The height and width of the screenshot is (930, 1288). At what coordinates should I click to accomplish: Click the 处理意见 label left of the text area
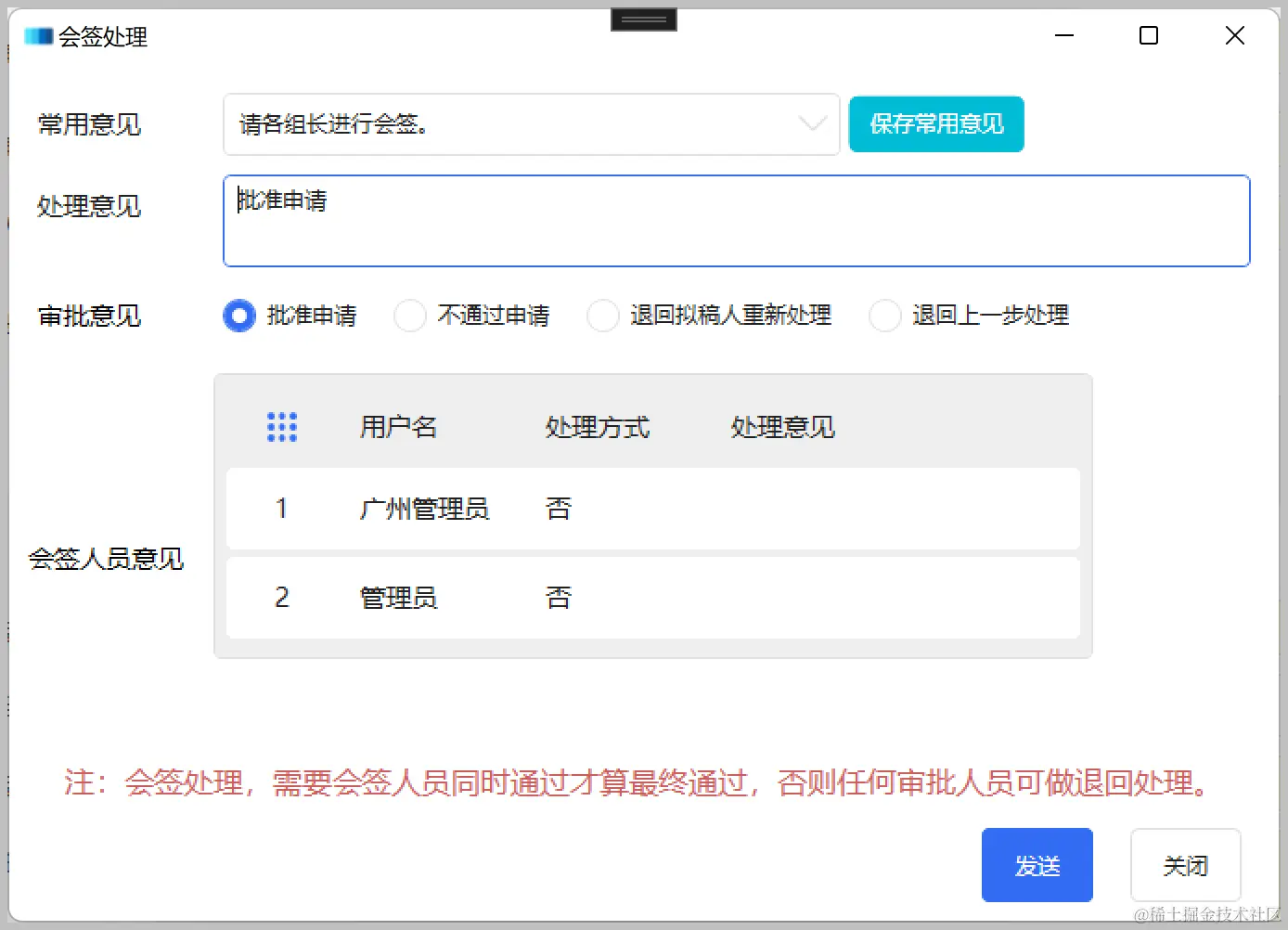pyautogui.click(x=89, y=206)
